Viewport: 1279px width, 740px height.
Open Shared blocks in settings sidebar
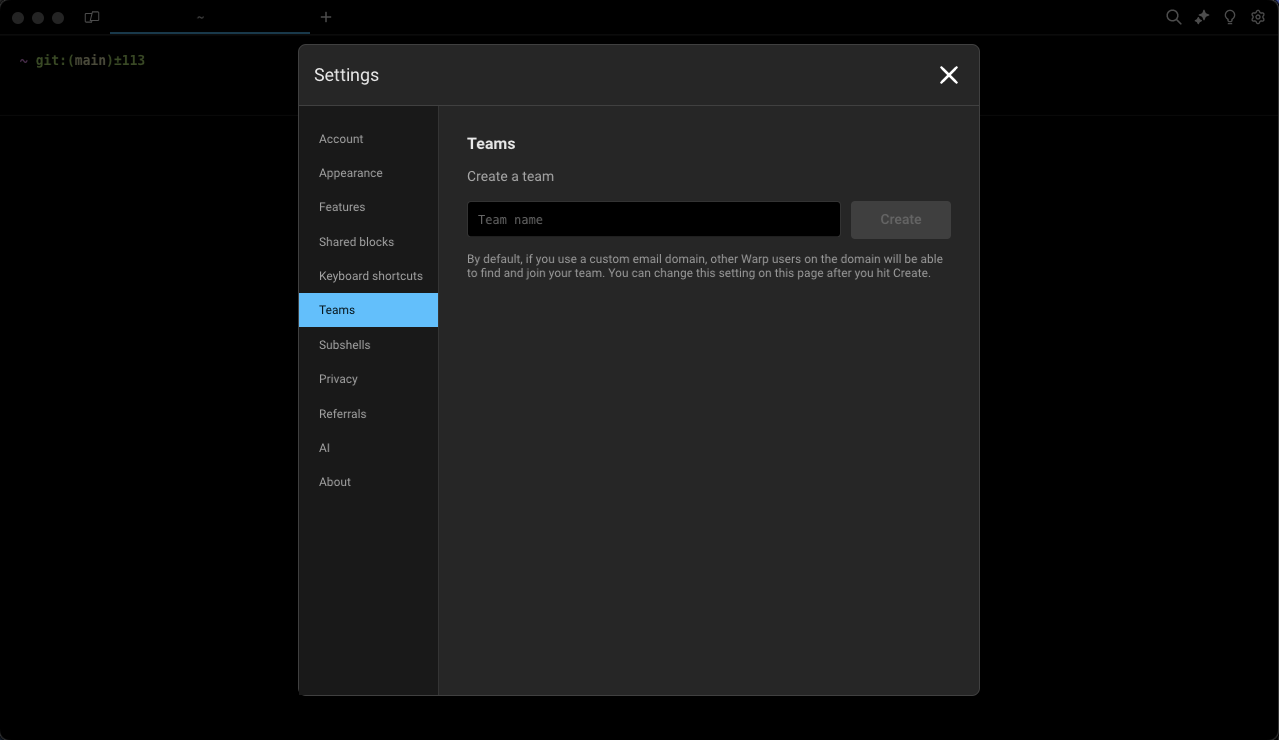click(356, 242)
